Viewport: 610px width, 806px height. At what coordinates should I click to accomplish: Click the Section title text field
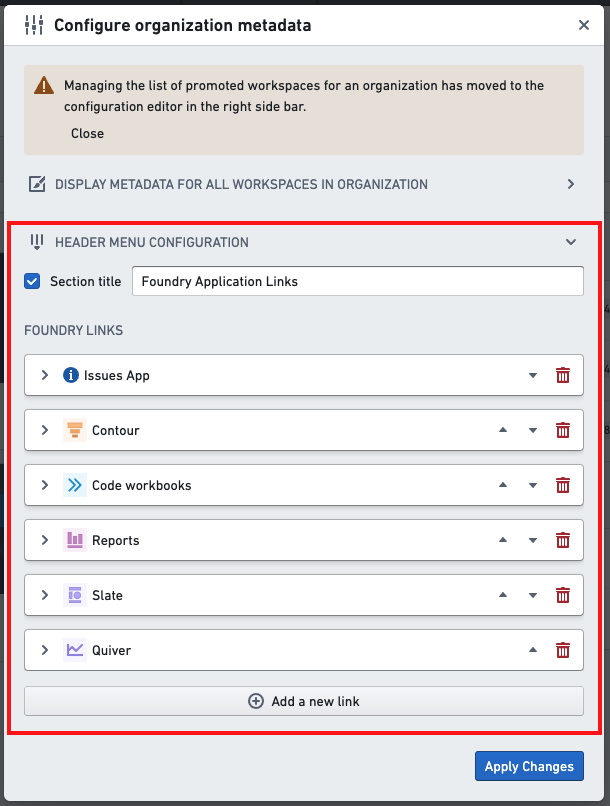coord(358,281)
